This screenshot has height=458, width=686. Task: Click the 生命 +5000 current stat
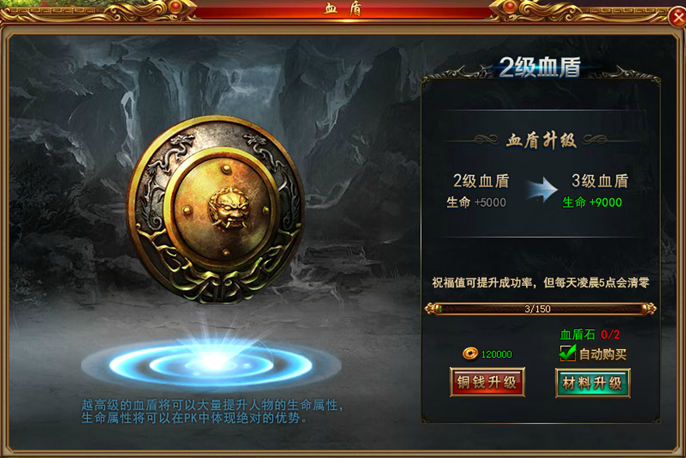tap(476, 203)
